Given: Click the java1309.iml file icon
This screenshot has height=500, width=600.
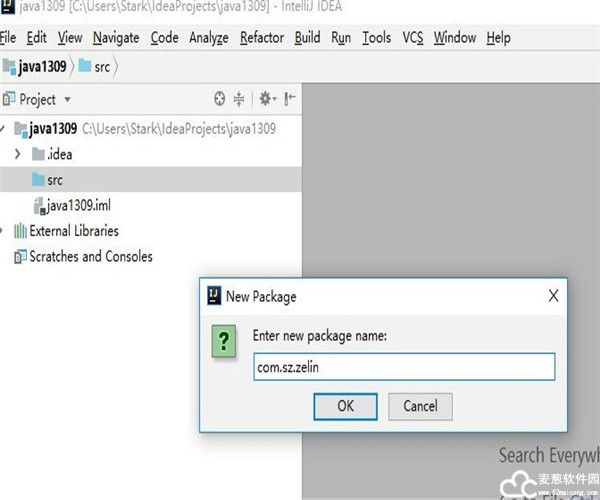Looking at the screenshot, I should tap(39, 206).
